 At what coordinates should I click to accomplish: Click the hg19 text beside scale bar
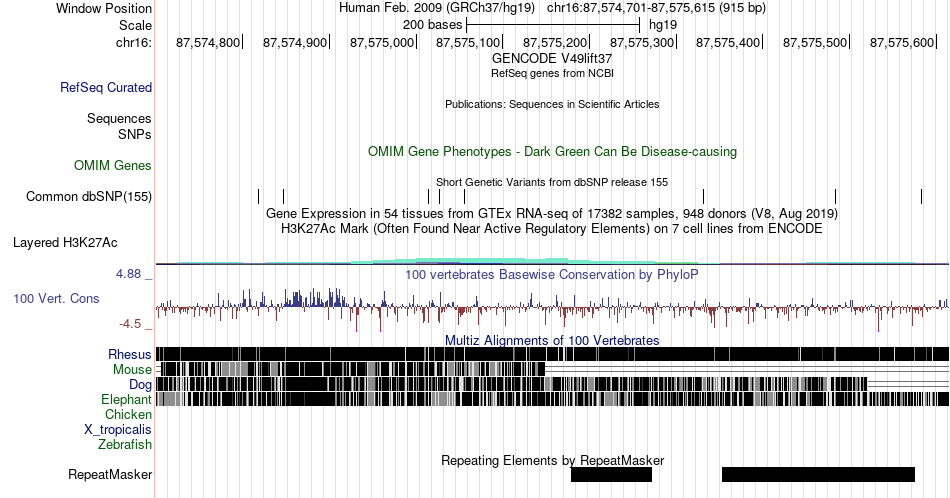(663, 25)
